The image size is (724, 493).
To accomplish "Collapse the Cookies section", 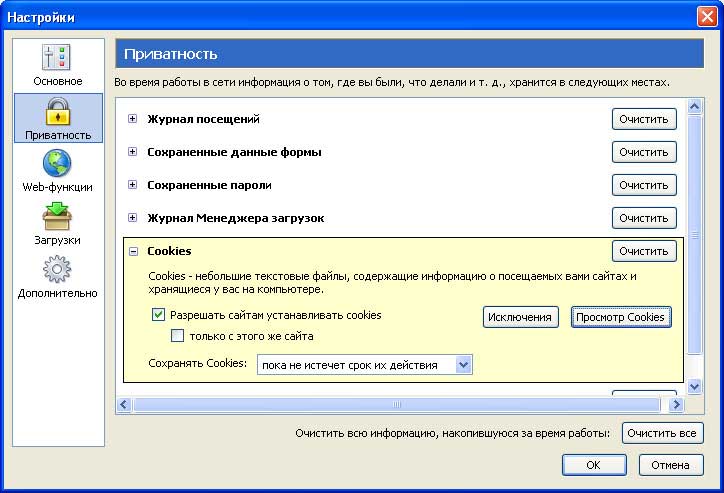I will point(133,252).
